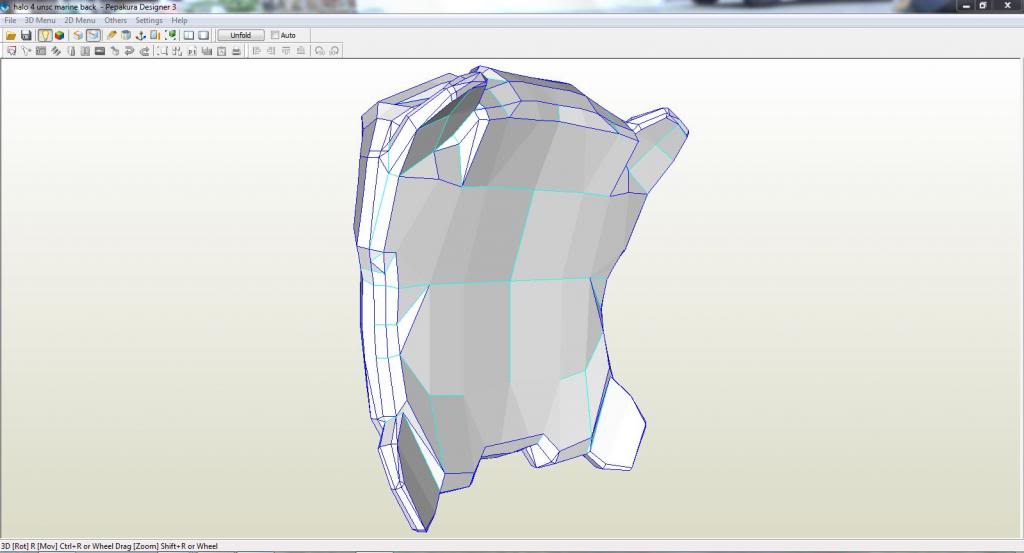
Task: Close the Pepakura Designer window
Action: click(x=1008, y=6)
